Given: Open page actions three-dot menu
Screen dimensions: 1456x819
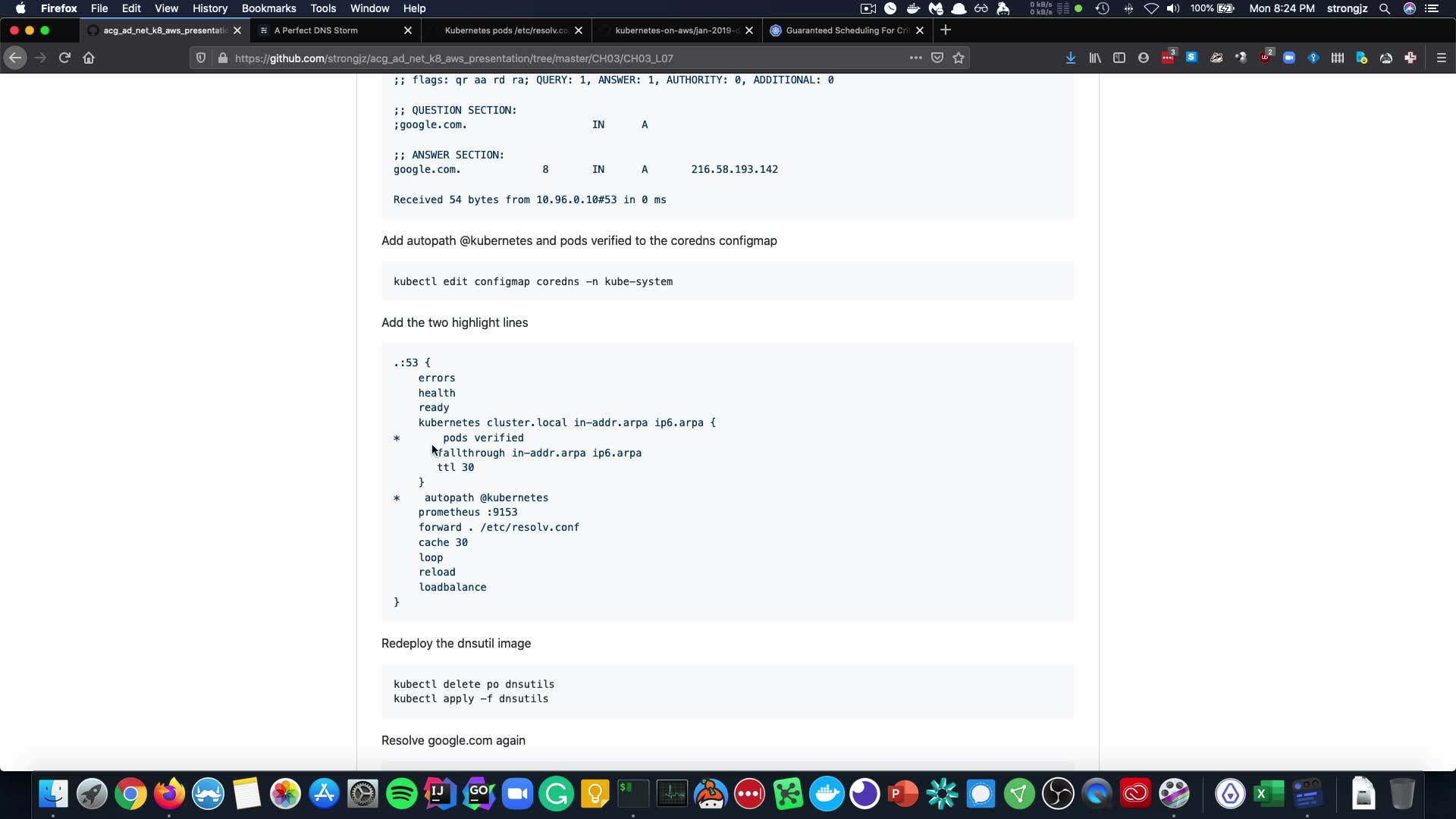Looking at the screenshot, I should coord(915,58).
